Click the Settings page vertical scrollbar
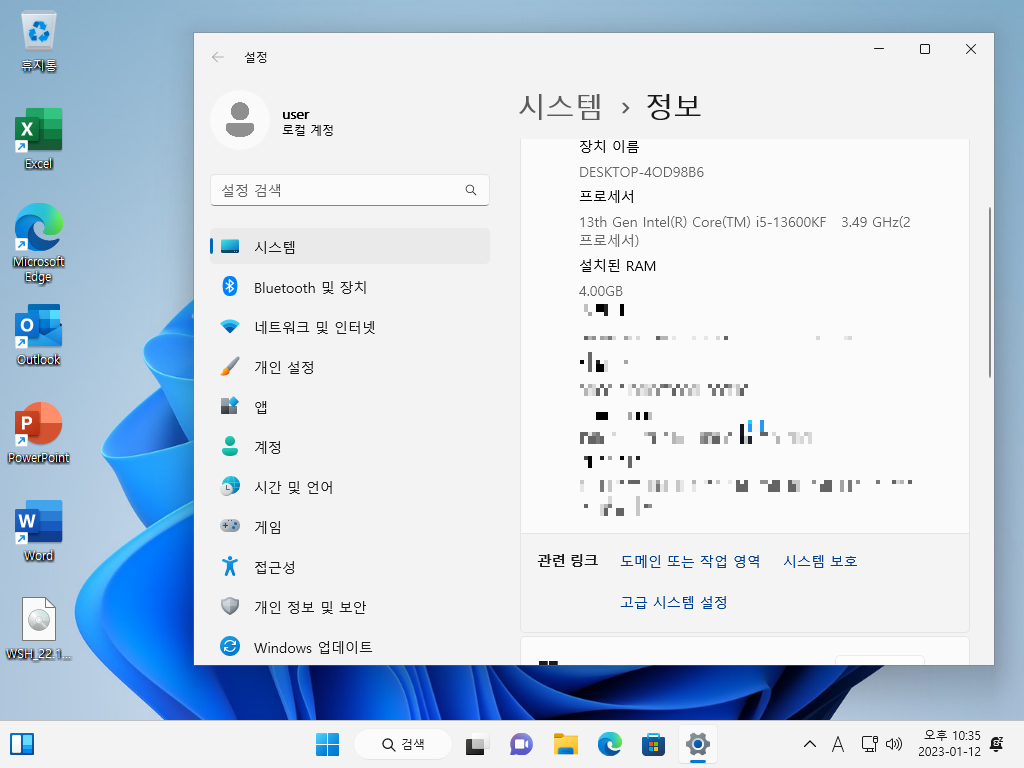Image resolution: width=1024 pixels, height=768 pixels. click(x=989, y=292)
